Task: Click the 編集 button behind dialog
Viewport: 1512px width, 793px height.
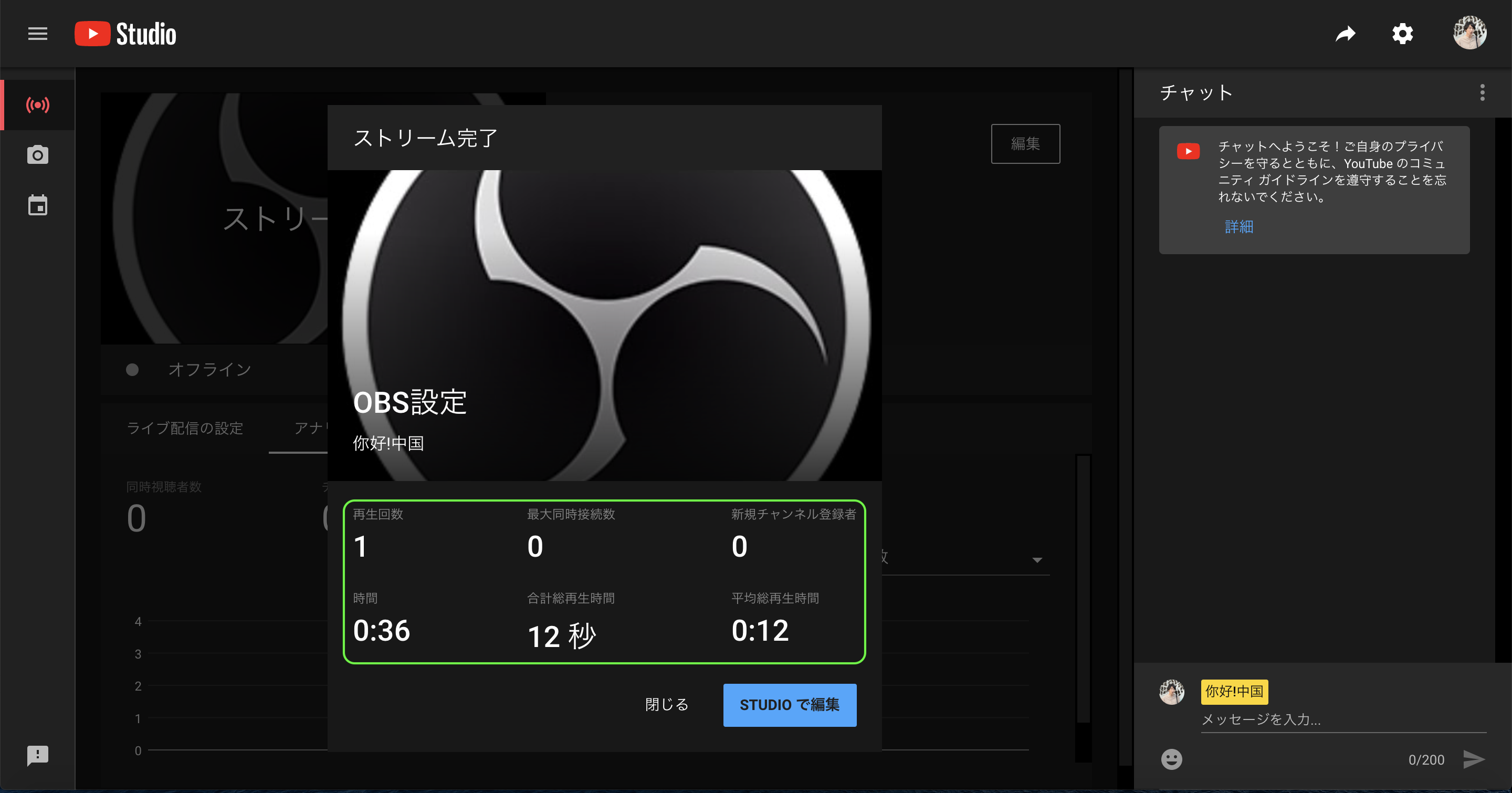Action: point(1025,144)
